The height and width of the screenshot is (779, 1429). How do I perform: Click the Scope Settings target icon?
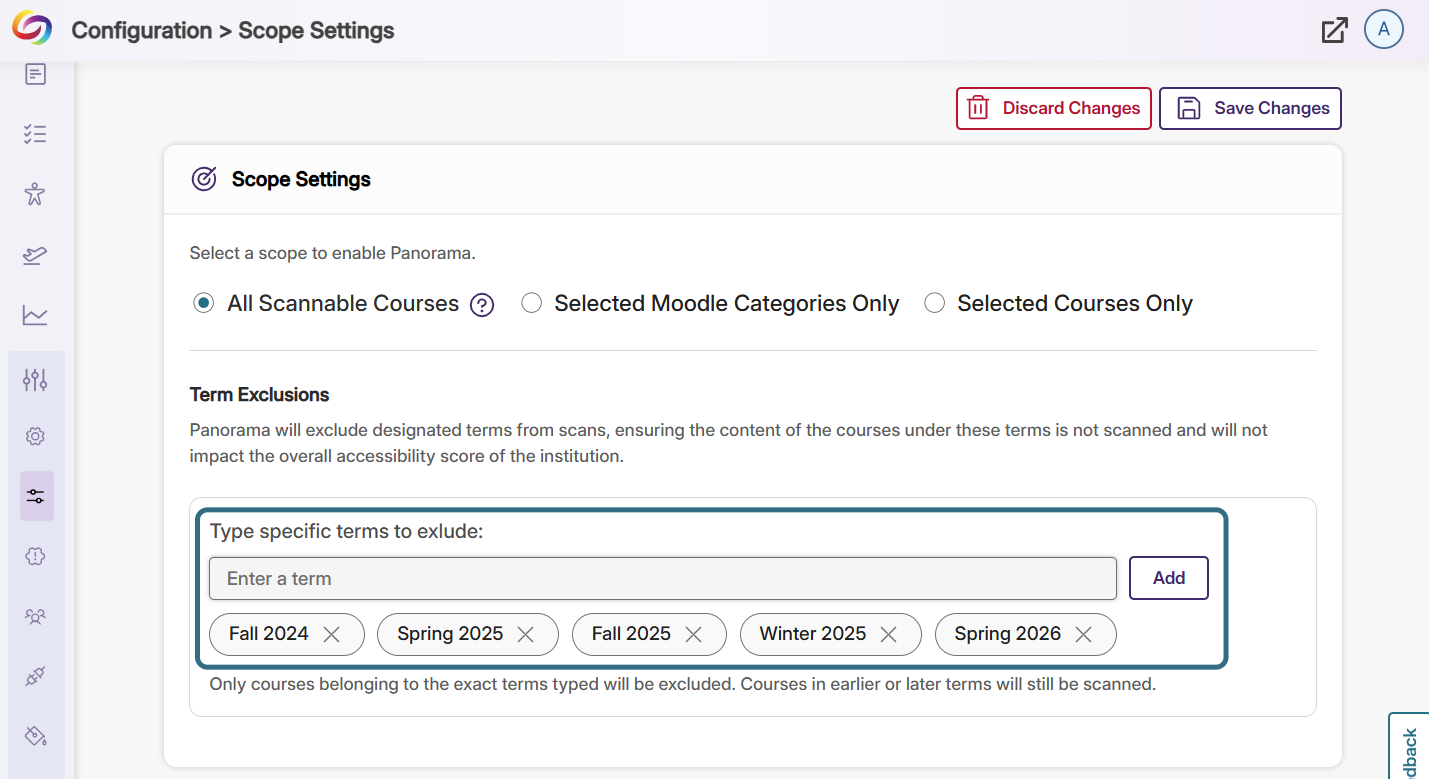[x=204, y=179]
